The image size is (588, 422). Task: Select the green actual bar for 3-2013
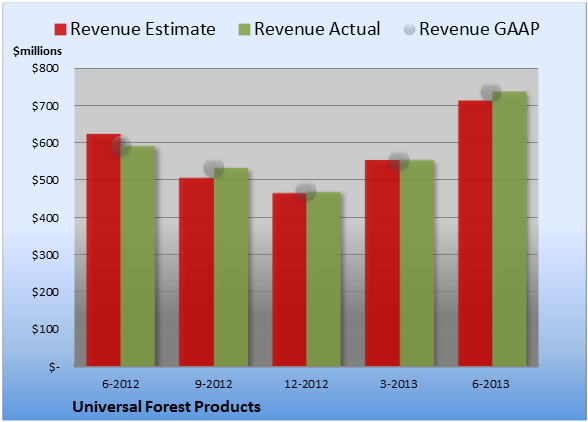(417, 263)
